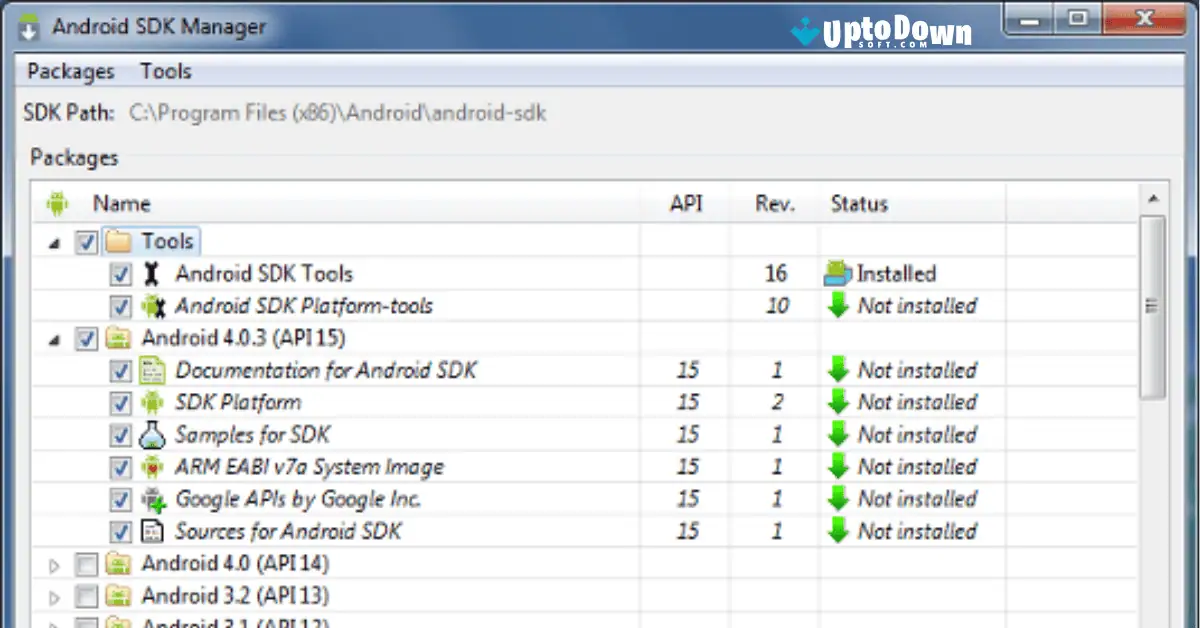Click the ARM EABI v7a System Image icon
The height and width of the screenshot is (628, 1200).
click(152, 466)
